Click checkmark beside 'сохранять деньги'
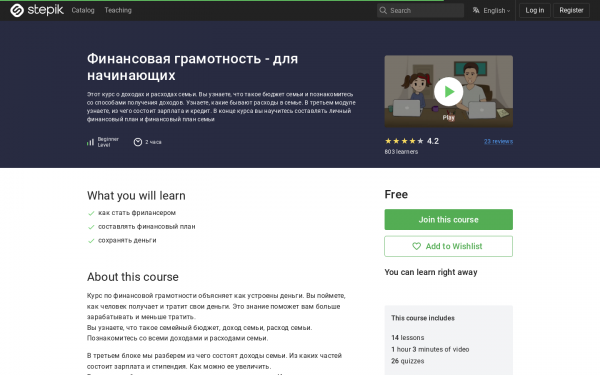Image resolution: width=600 pixels, height=375 pixels. [91, 241]
